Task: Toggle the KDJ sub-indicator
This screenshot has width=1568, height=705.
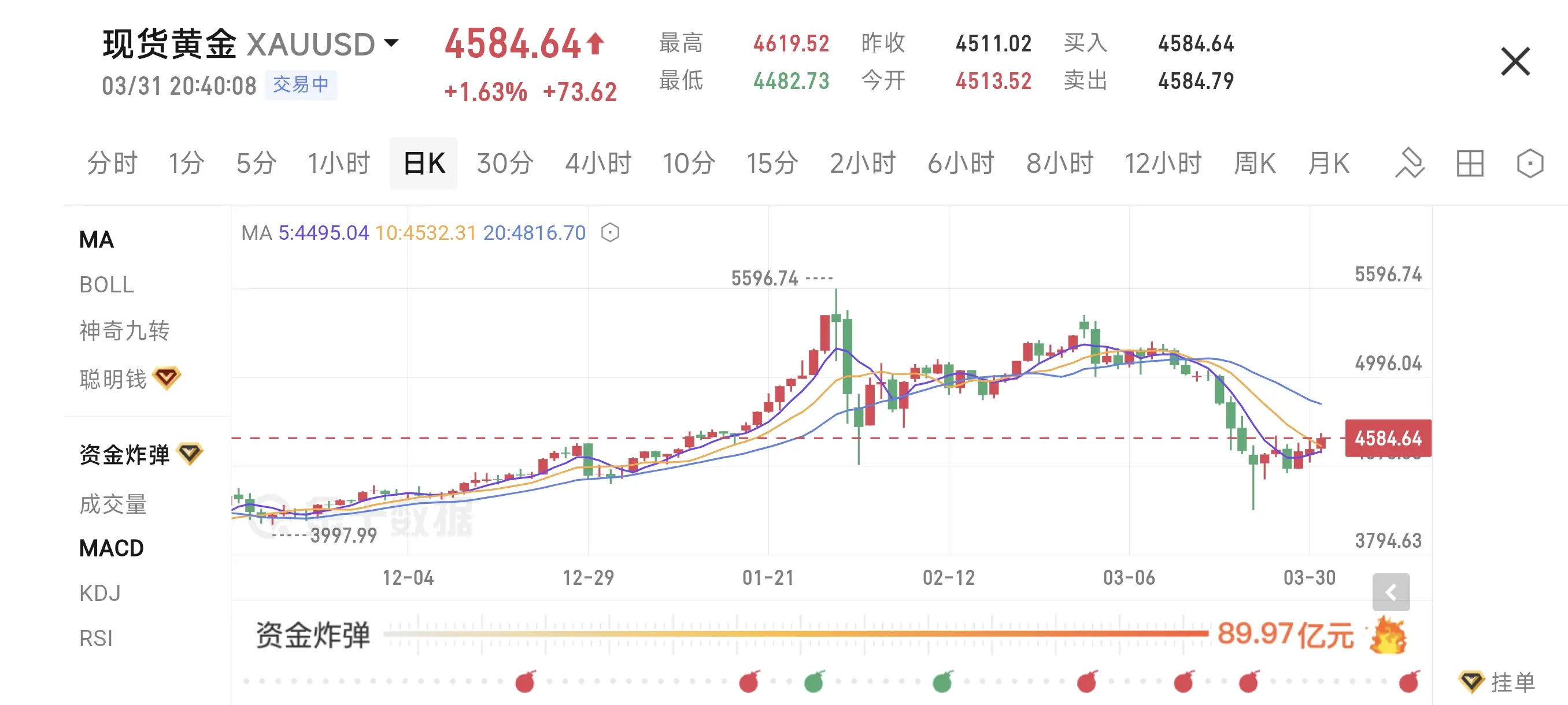Action: (100, 592)
